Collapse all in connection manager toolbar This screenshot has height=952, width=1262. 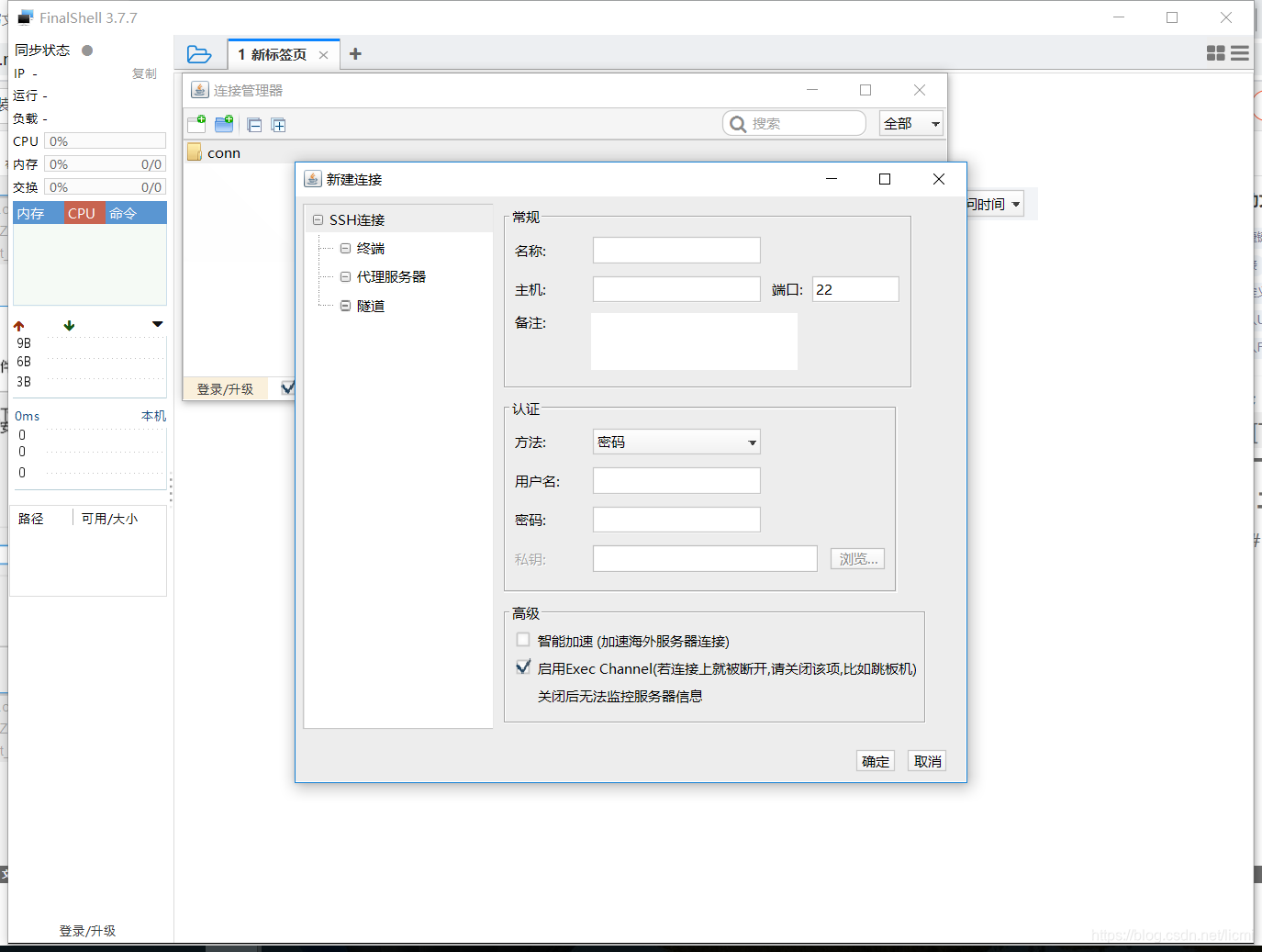254,125
